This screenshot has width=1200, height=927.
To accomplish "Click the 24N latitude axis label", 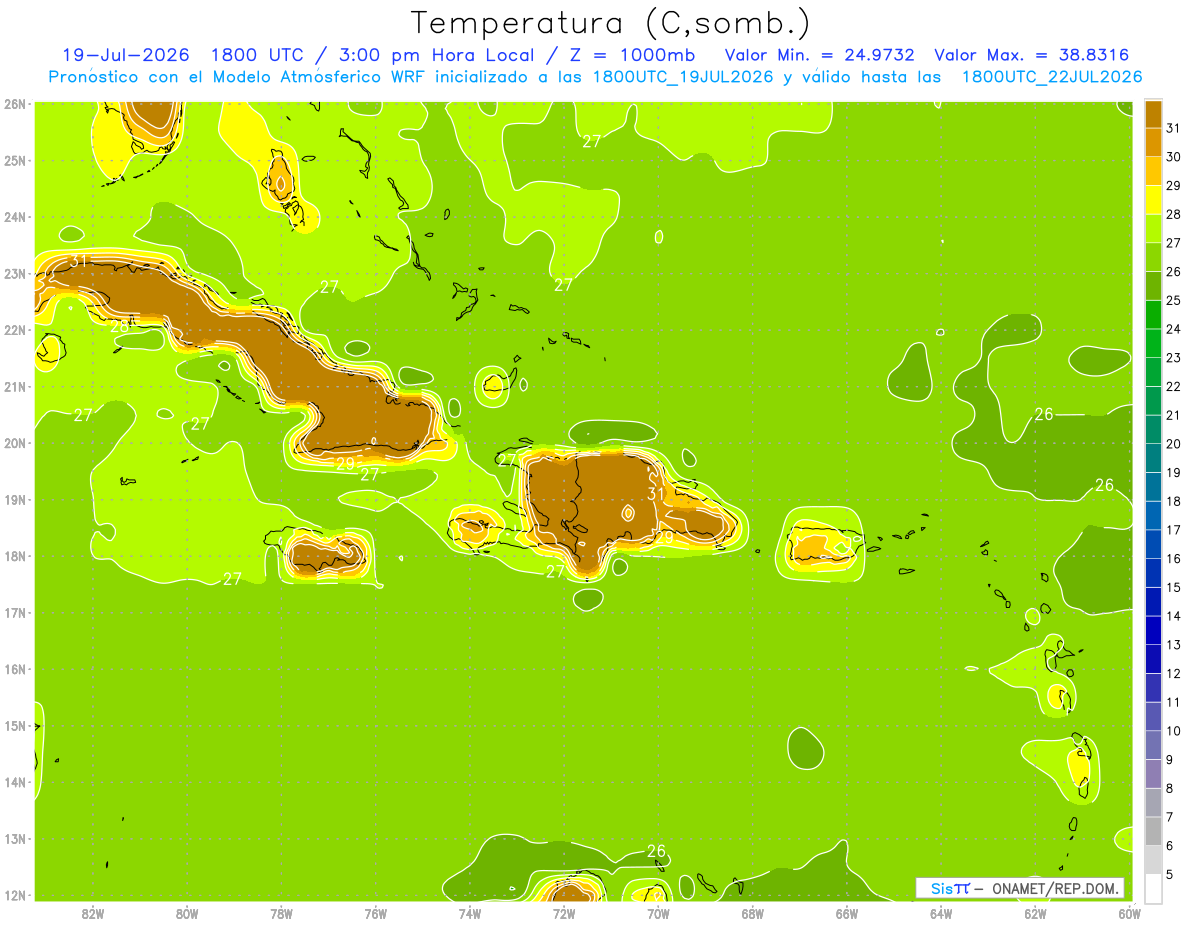I will [15, 216].
